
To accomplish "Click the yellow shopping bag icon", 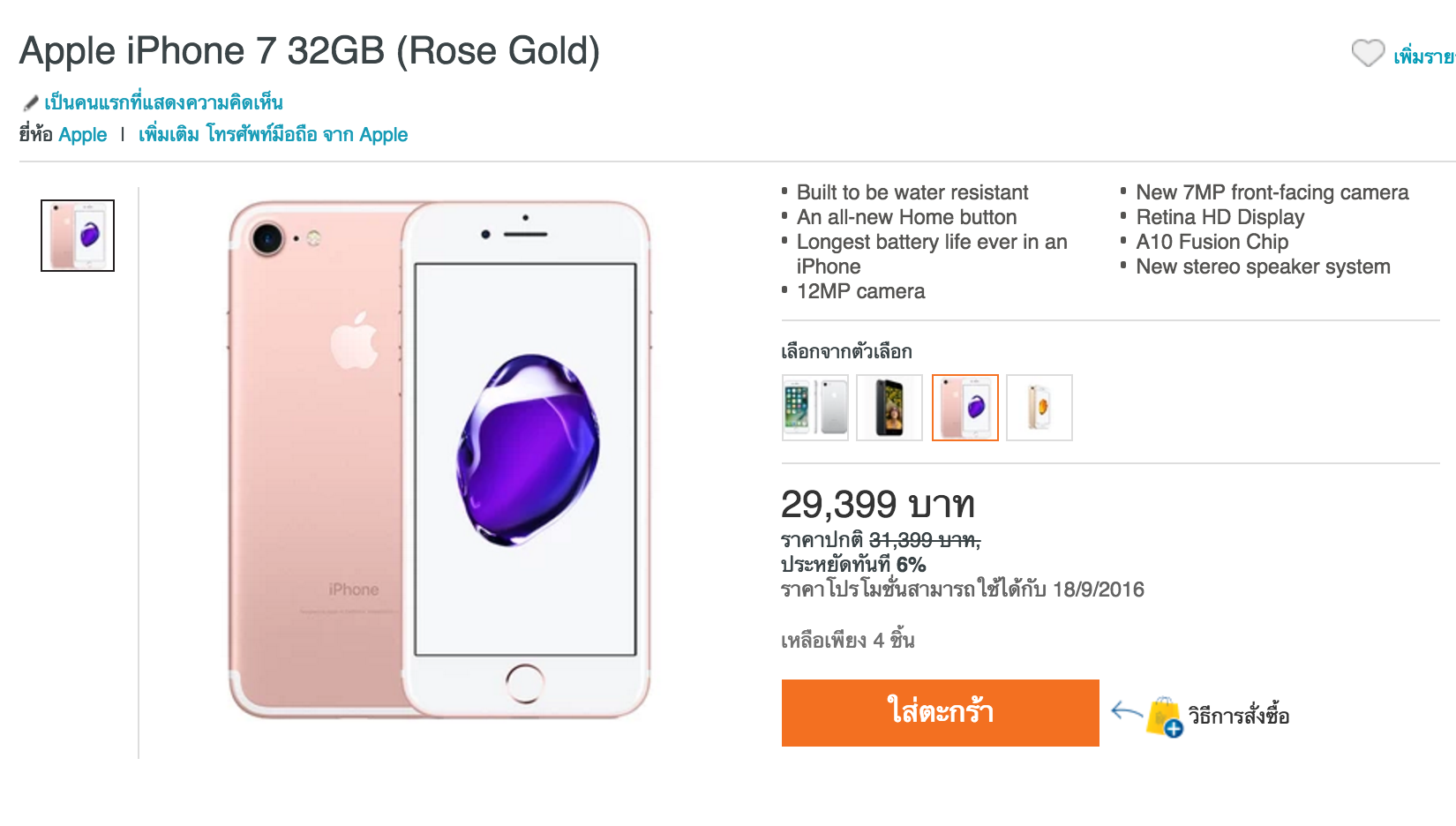I will [x=1164, y=717].
